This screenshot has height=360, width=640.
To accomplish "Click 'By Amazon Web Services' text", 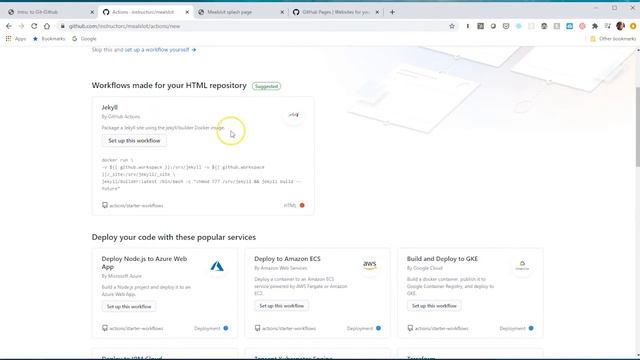I will (x=281, y=268).
